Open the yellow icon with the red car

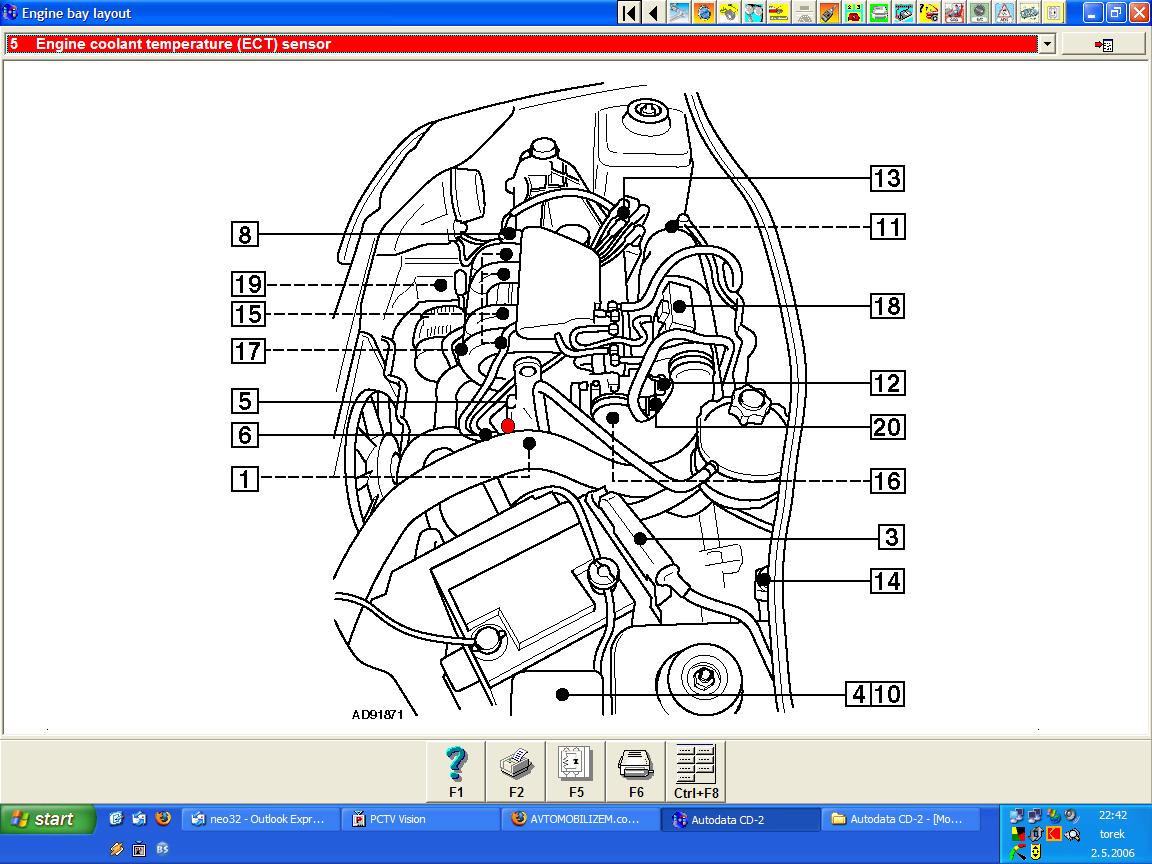click(779, 12)
